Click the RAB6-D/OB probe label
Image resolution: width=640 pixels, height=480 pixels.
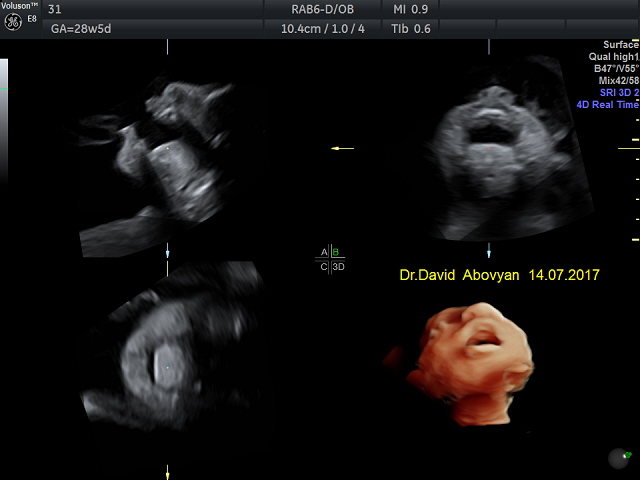tap(322, 9)
